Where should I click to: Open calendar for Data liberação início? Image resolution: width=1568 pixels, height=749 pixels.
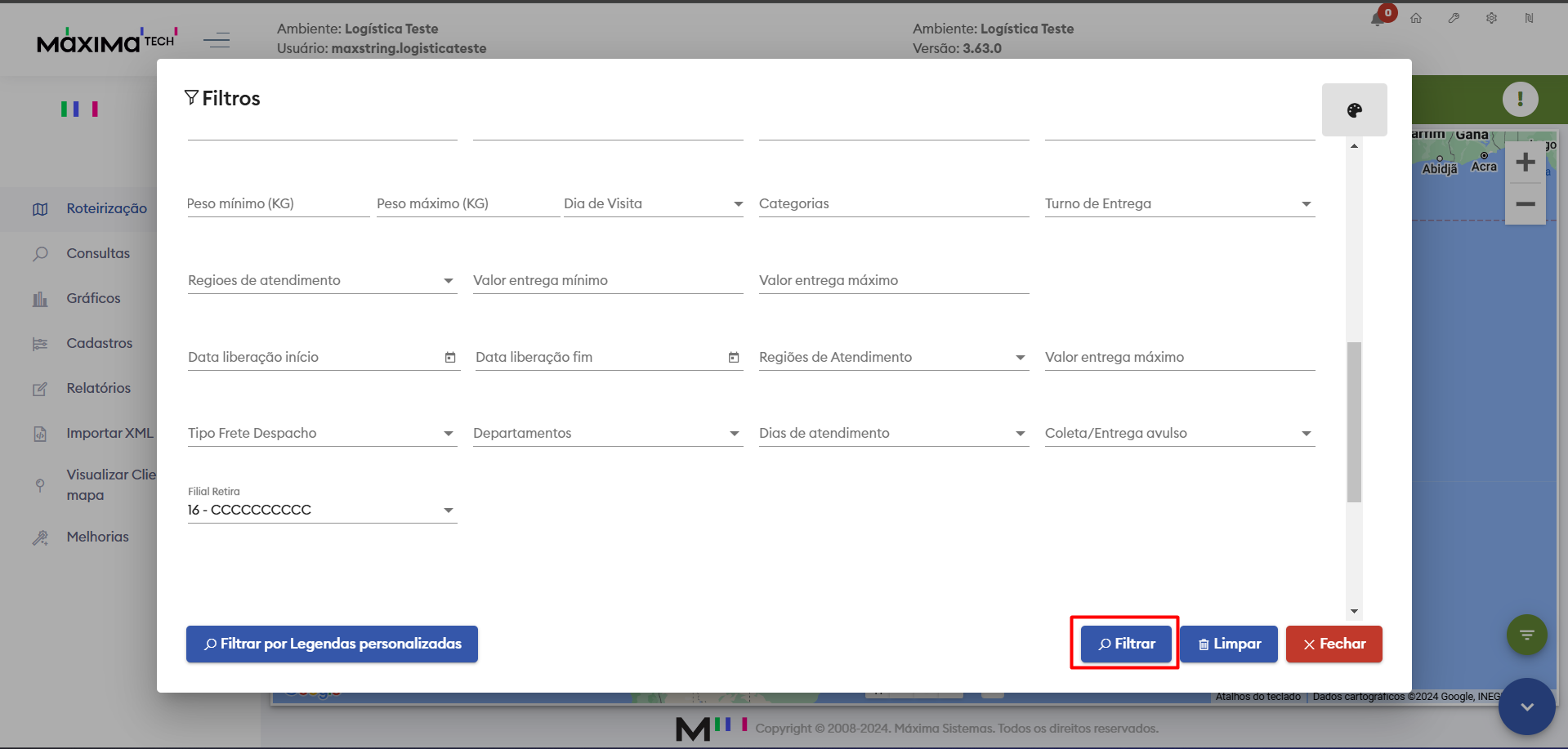(450, 358)
